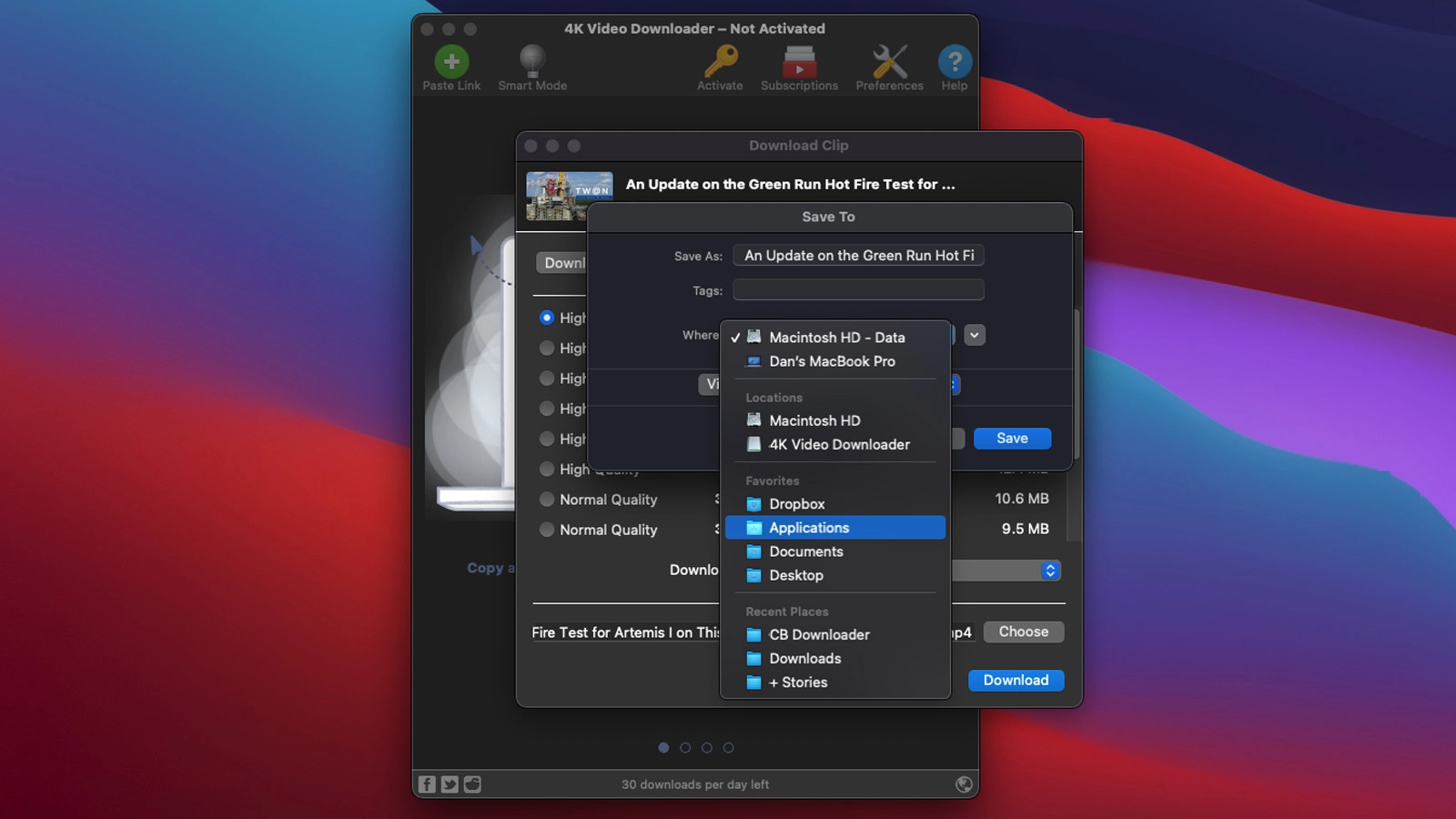This screenshot has height=819, width=1456.
Task: Click the 4K Video Downloader location icon
Action: point(753,444)
